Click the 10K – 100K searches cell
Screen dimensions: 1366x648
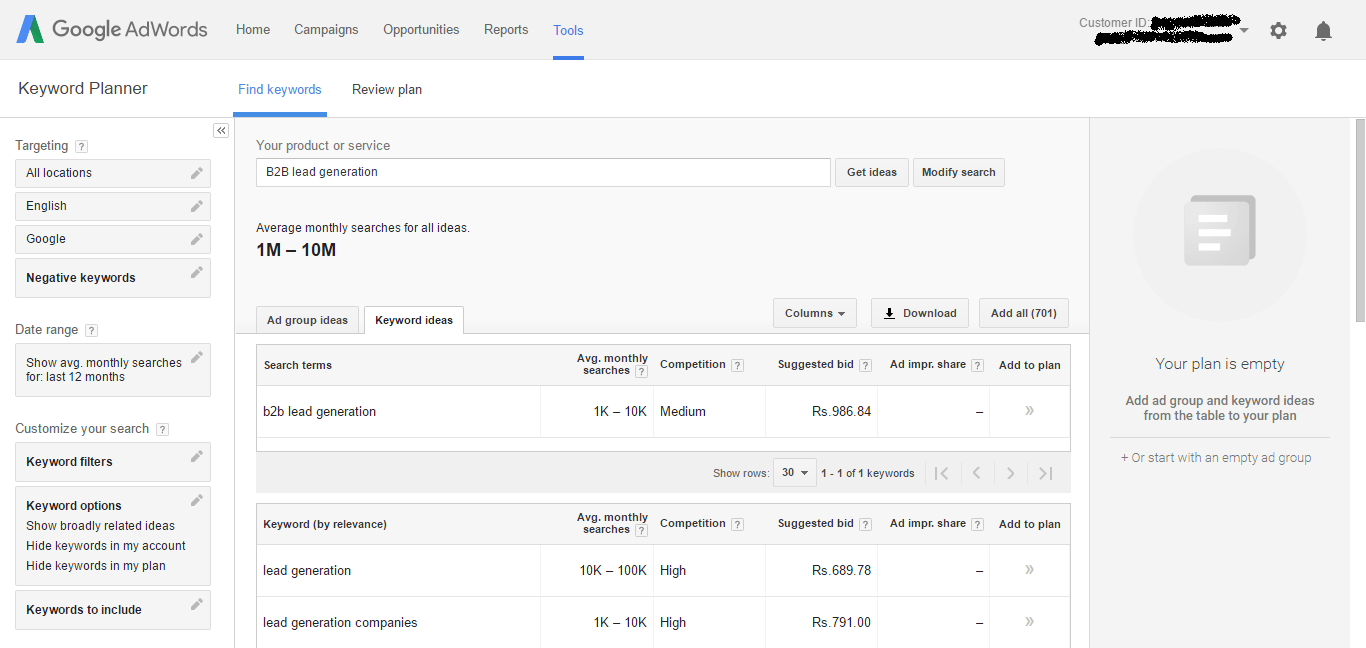(x=613, y=570)
